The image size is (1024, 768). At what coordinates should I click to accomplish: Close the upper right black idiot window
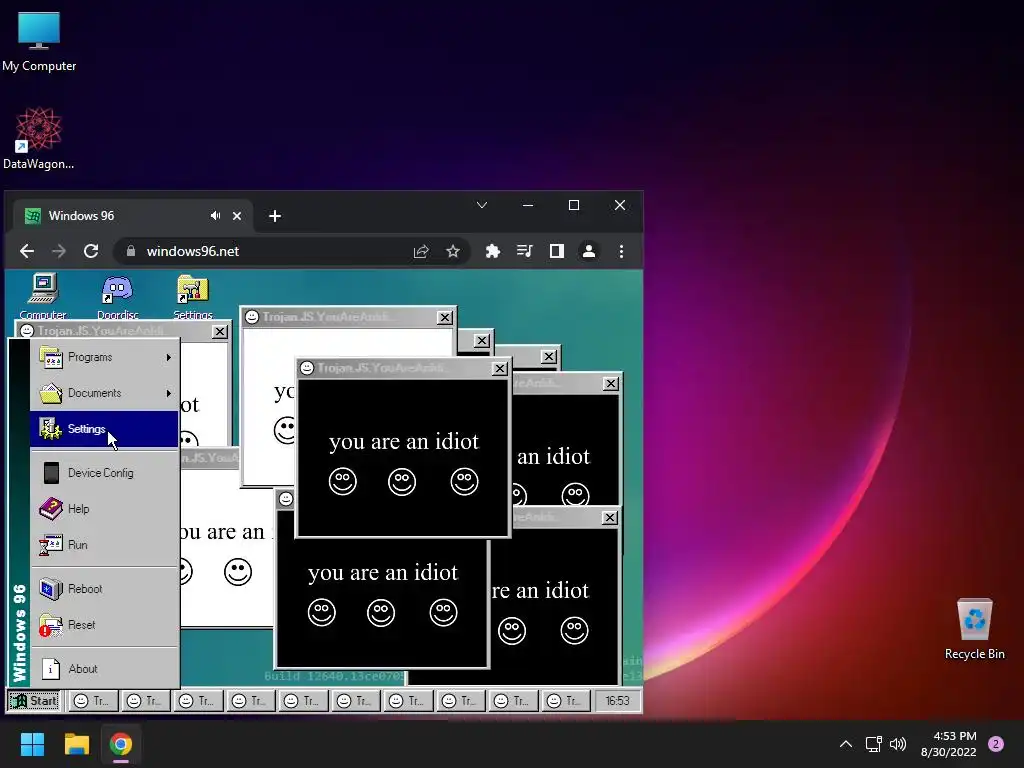click(611, 383)
